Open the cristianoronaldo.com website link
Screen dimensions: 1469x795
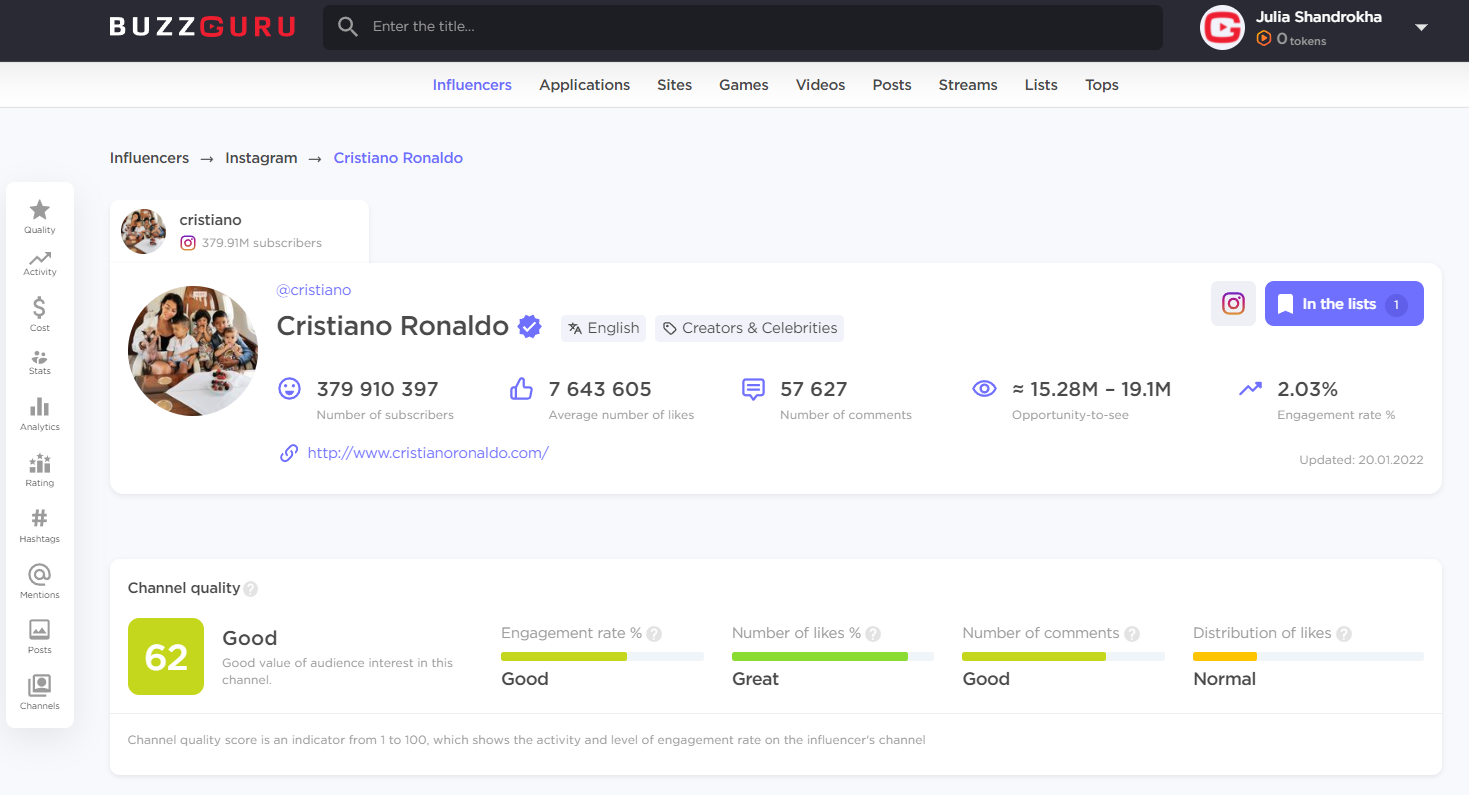428,453
